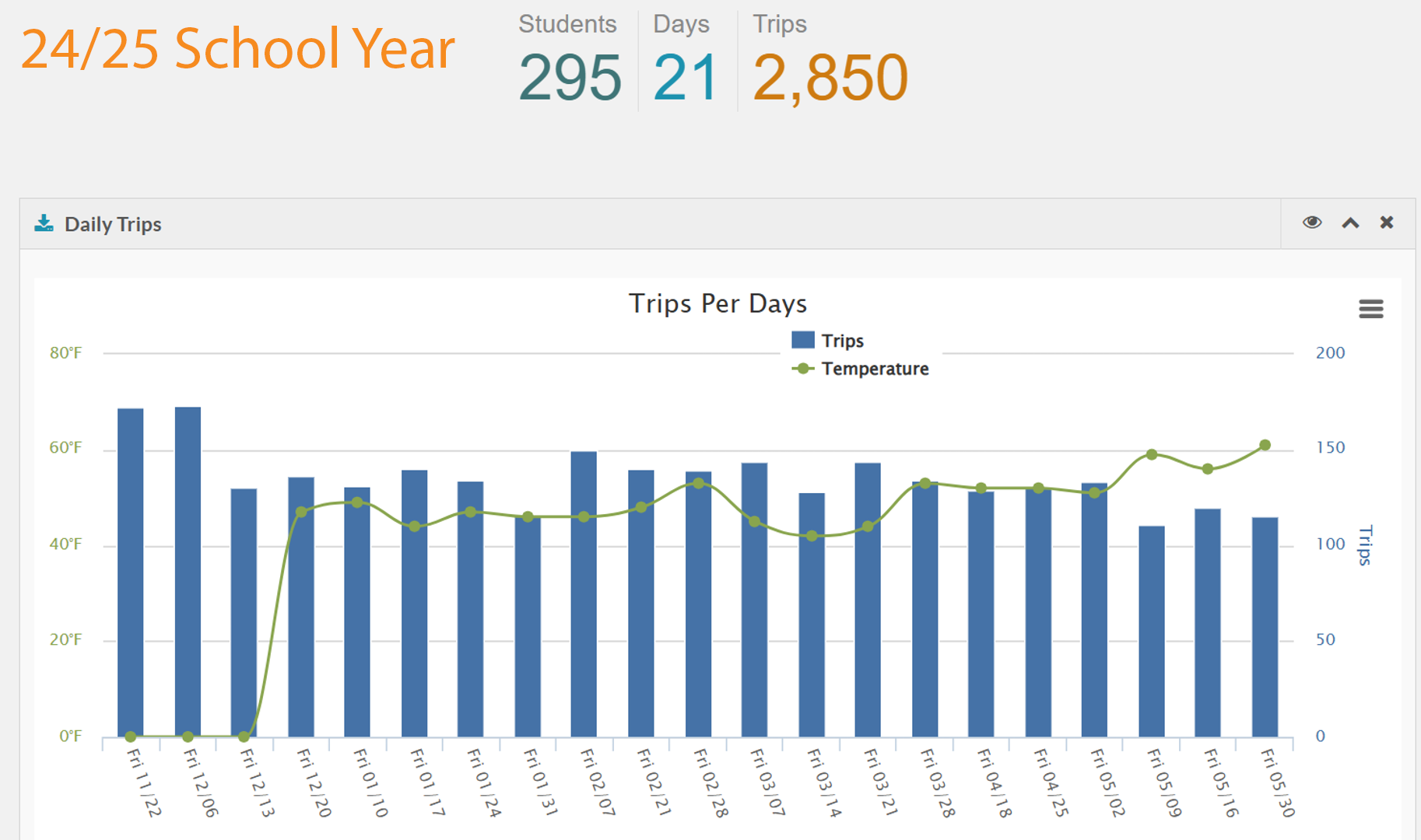Viewport: 1421px width, 840px height.
Task: Click the Fri 05/09 temperature data point
Action: tap(1152, 454)
